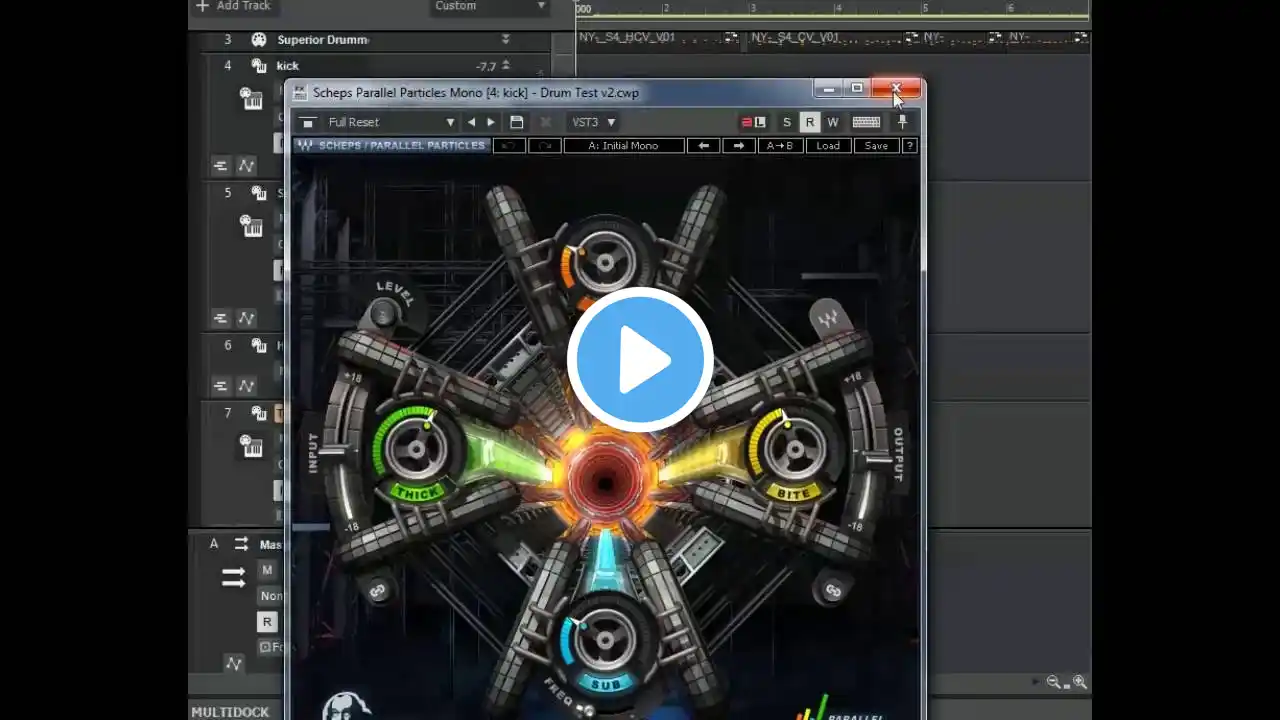Open the Custom track control dropdown
1280x720 pixels.
(x=491, y=6)
